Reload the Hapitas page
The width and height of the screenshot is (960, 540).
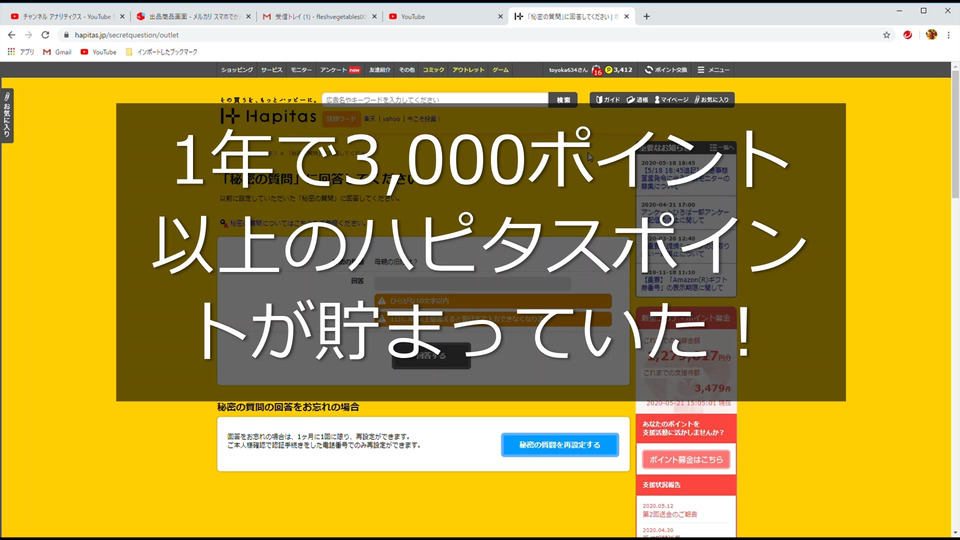tap(45, 35)
